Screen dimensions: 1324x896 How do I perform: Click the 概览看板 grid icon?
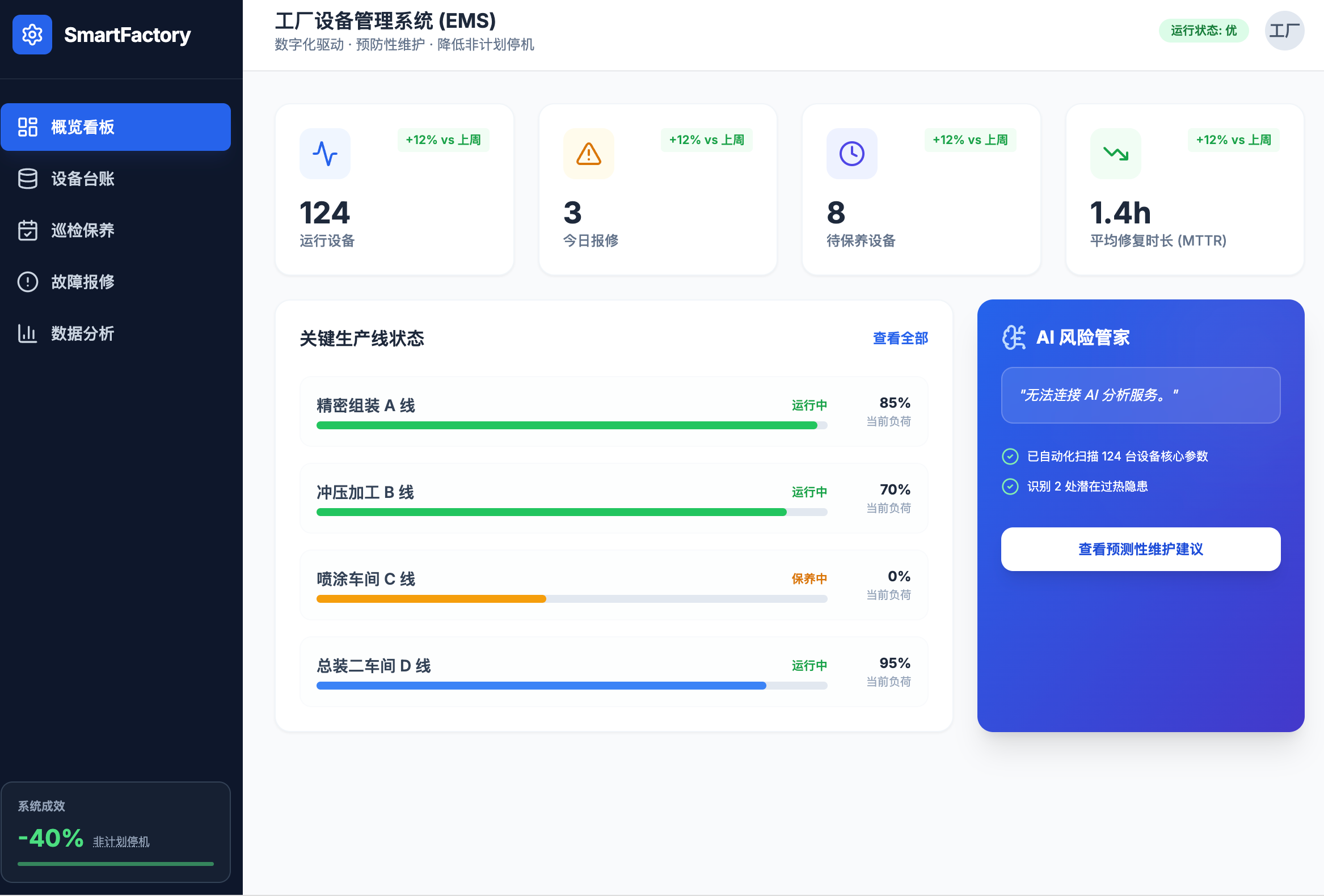click(x=27, y=127)
